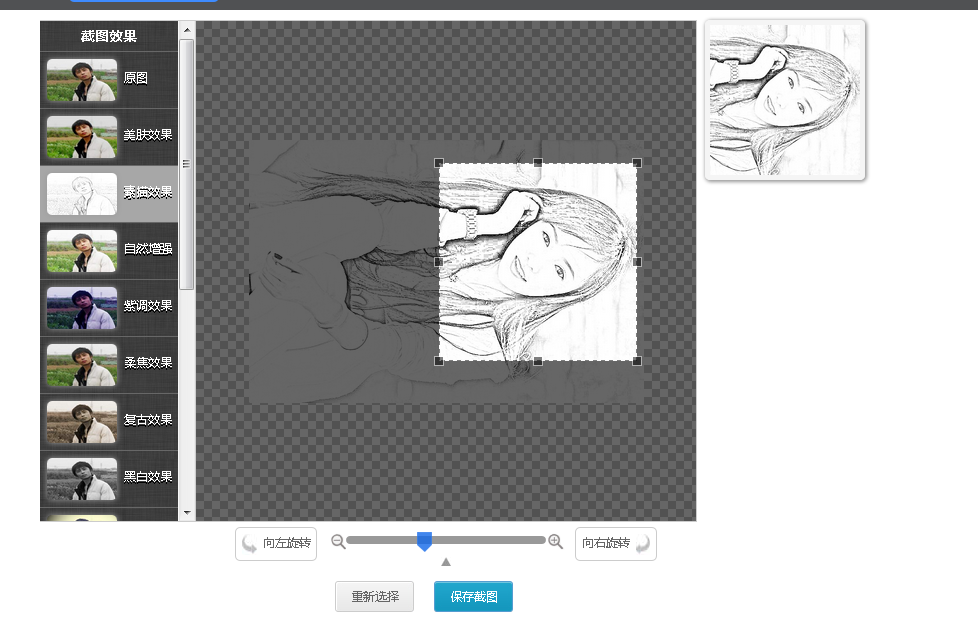This screenshot has height=619, width=978.
Task: Click the top-middle crop selection handle
Action: (538, 163)
